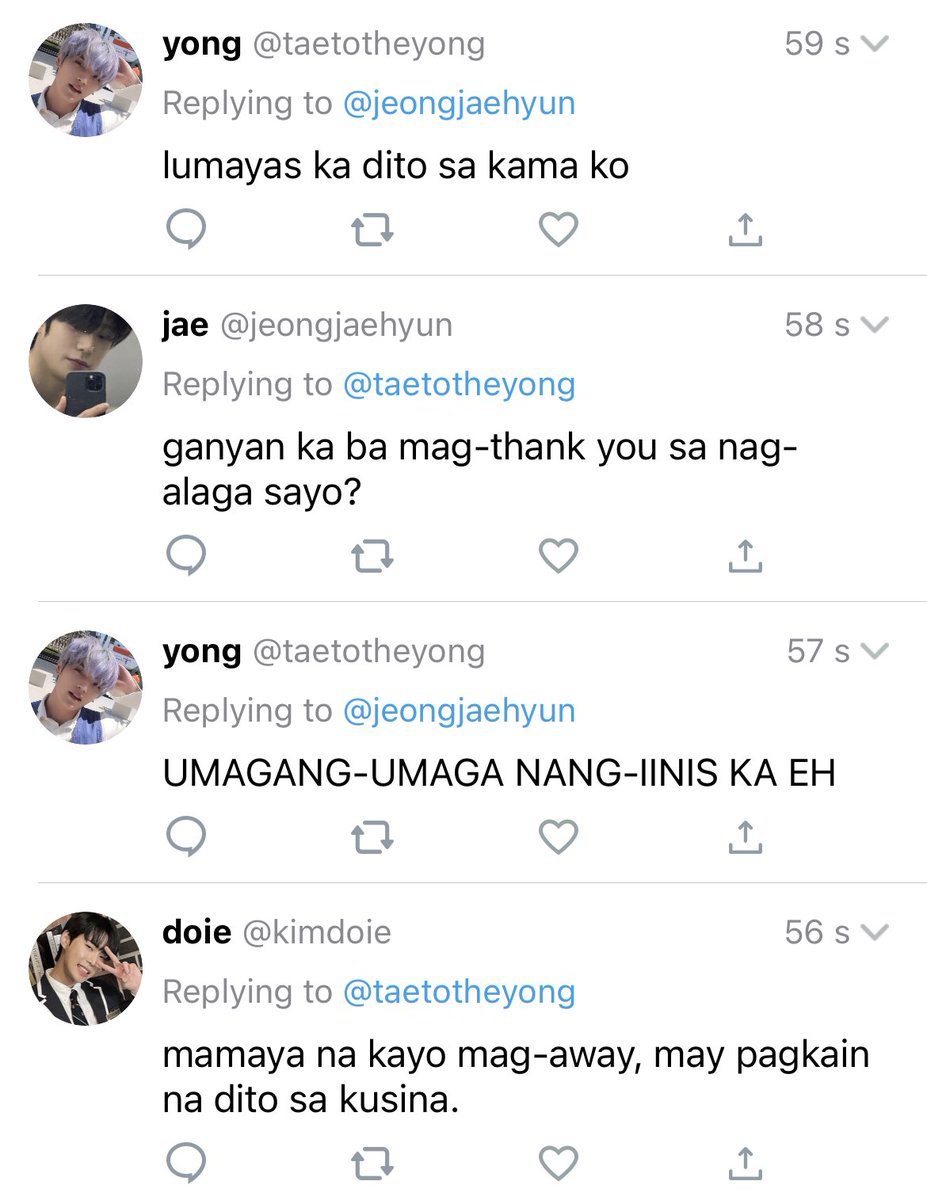Like doie's tweet about food in the kusina
The image size is (927, 1200).
click(x=558, y=1163)
